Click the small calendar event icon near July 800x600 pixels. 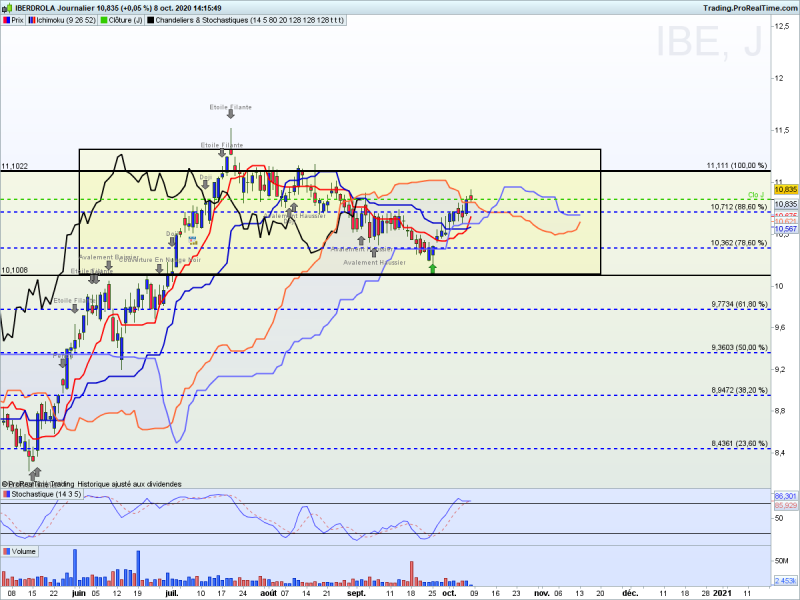tap(192, 240)
